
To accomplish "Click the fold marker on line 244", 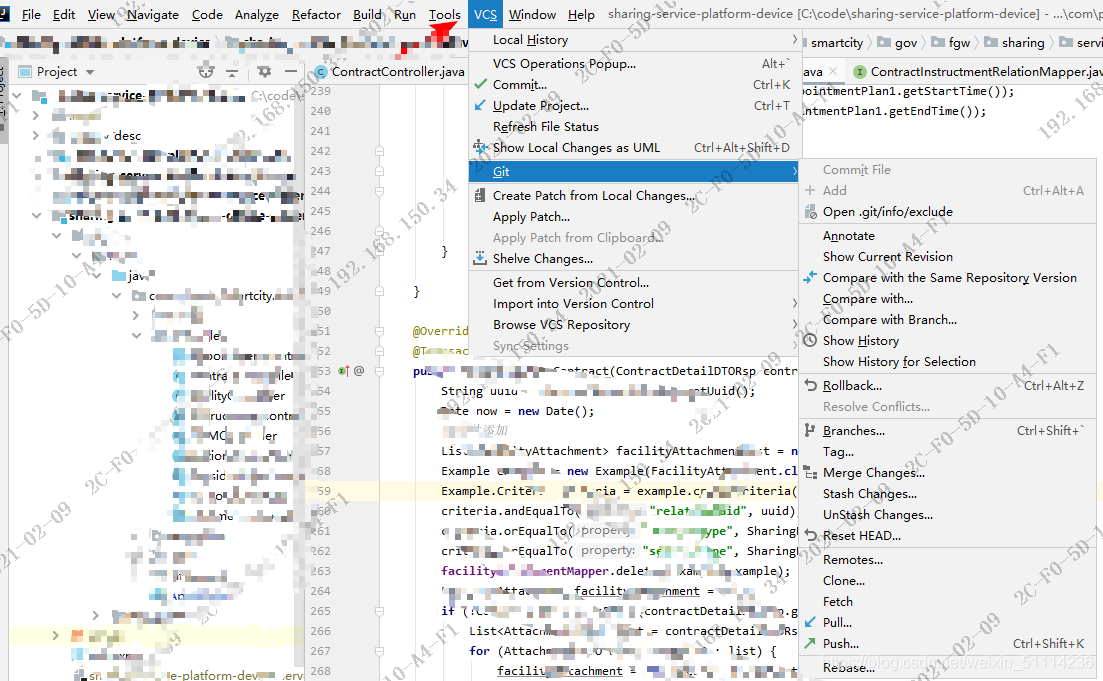I will [379, 191].
